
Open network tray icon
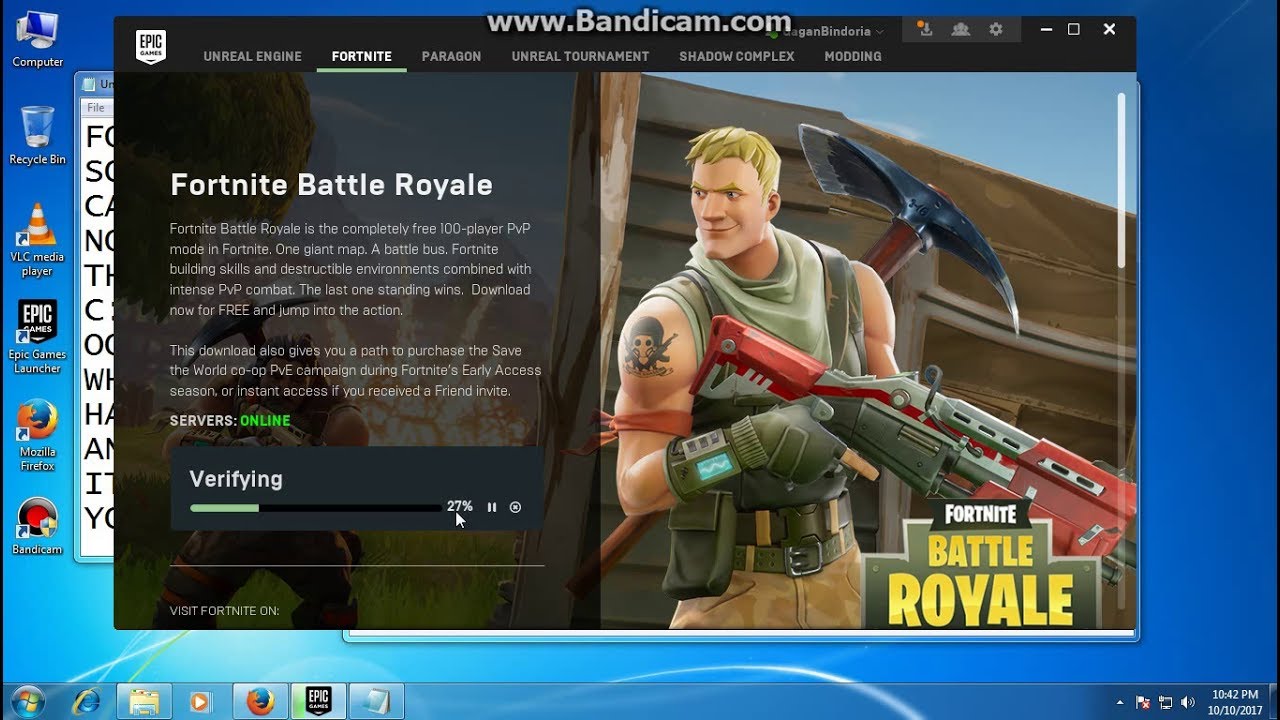[1166, 702]
